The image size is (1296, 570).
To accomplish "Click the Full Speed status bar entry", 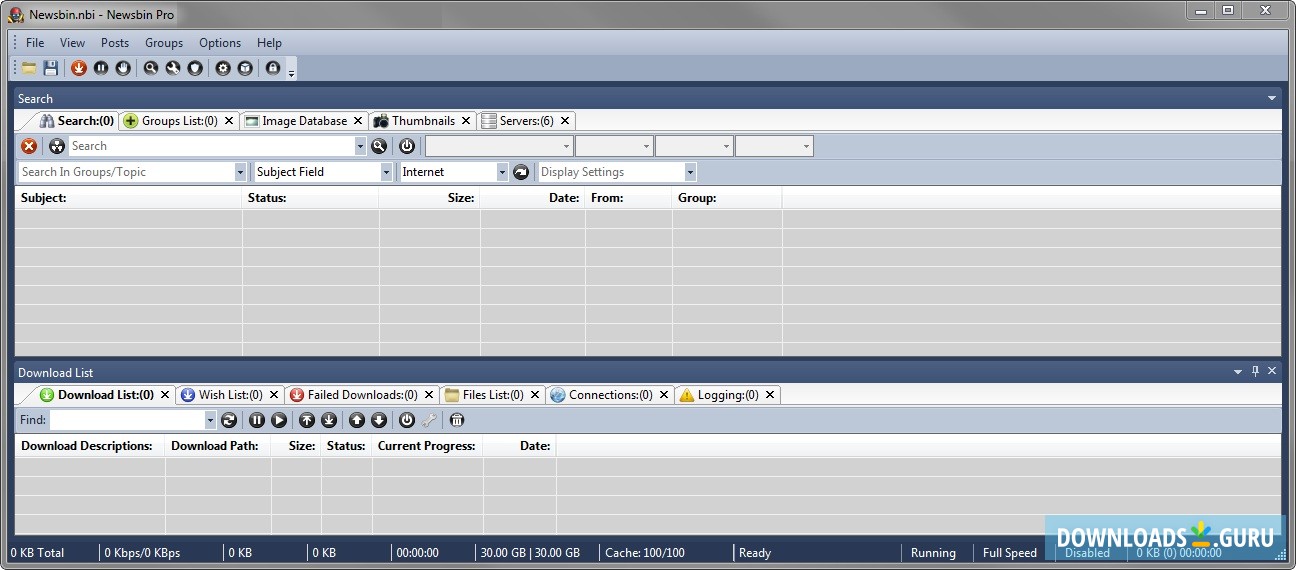I will [x=1010, y=553].
